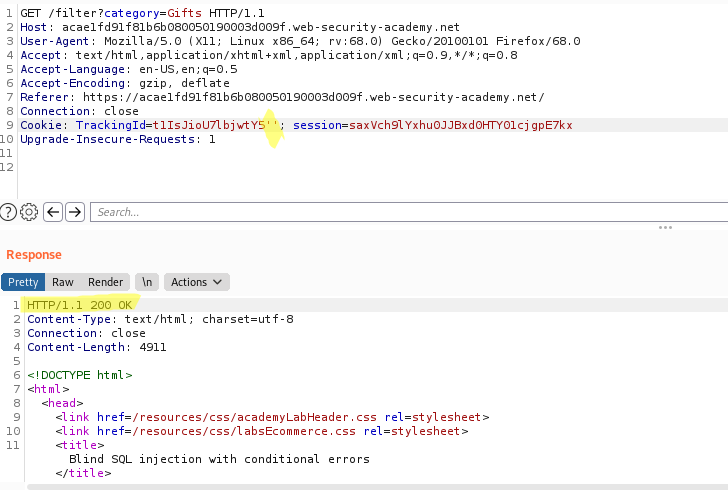Screen dimensions: 728x490
Task: Click the HTTP/1.1 200 OK status line
Action: pyautogui.click(x=79, y=305)
